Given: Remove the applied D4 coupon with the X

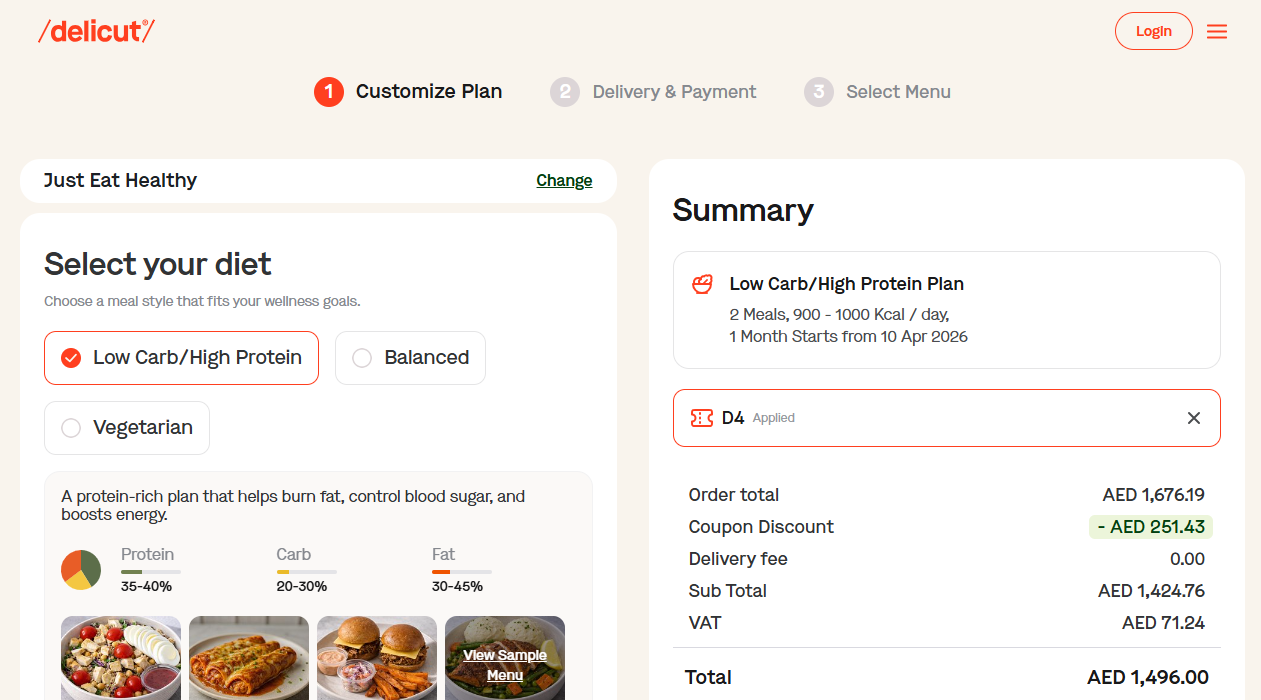Looking at the screenshot, I should tap(1193, 417).
